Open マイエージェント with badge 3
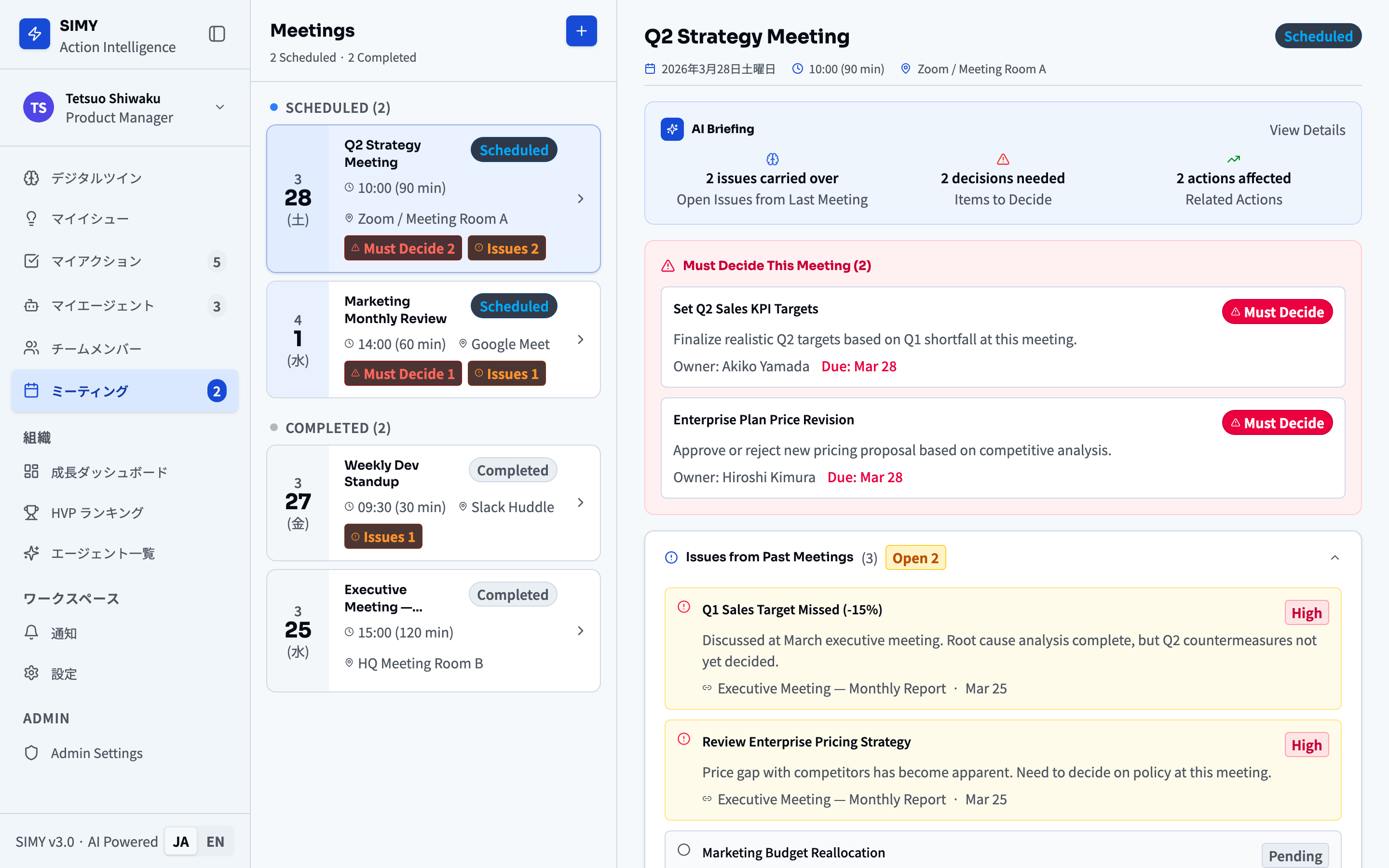1389x868 pixels. coord(102,305)
